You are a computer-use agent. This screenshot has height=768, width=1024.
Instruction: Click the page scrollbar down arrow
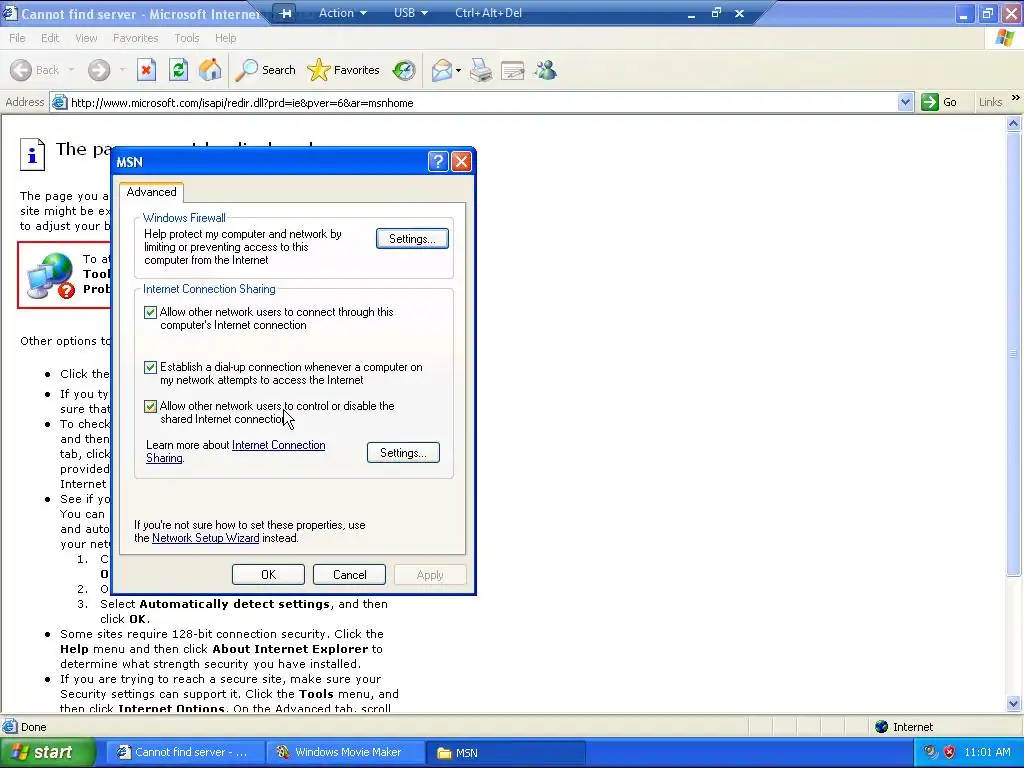click(x=1014, y=704)
